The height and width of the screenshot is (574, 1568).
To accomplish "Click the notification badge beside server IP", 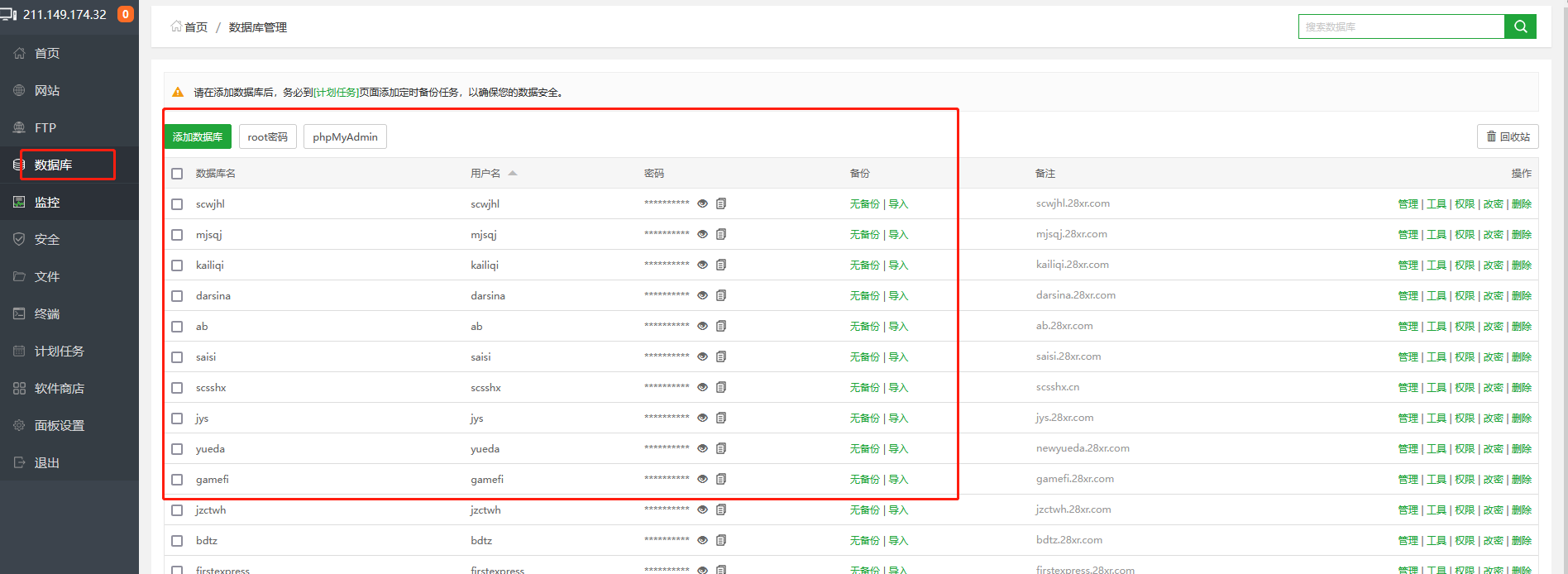I will [126, 14].
